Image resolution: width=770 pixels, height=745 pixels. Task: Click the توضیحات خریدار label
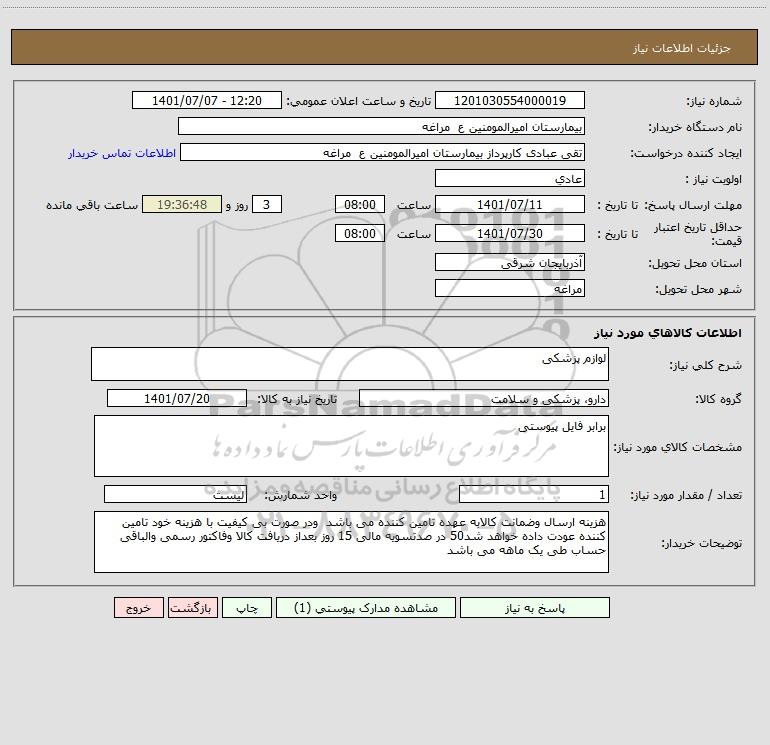tap(701, 543)
